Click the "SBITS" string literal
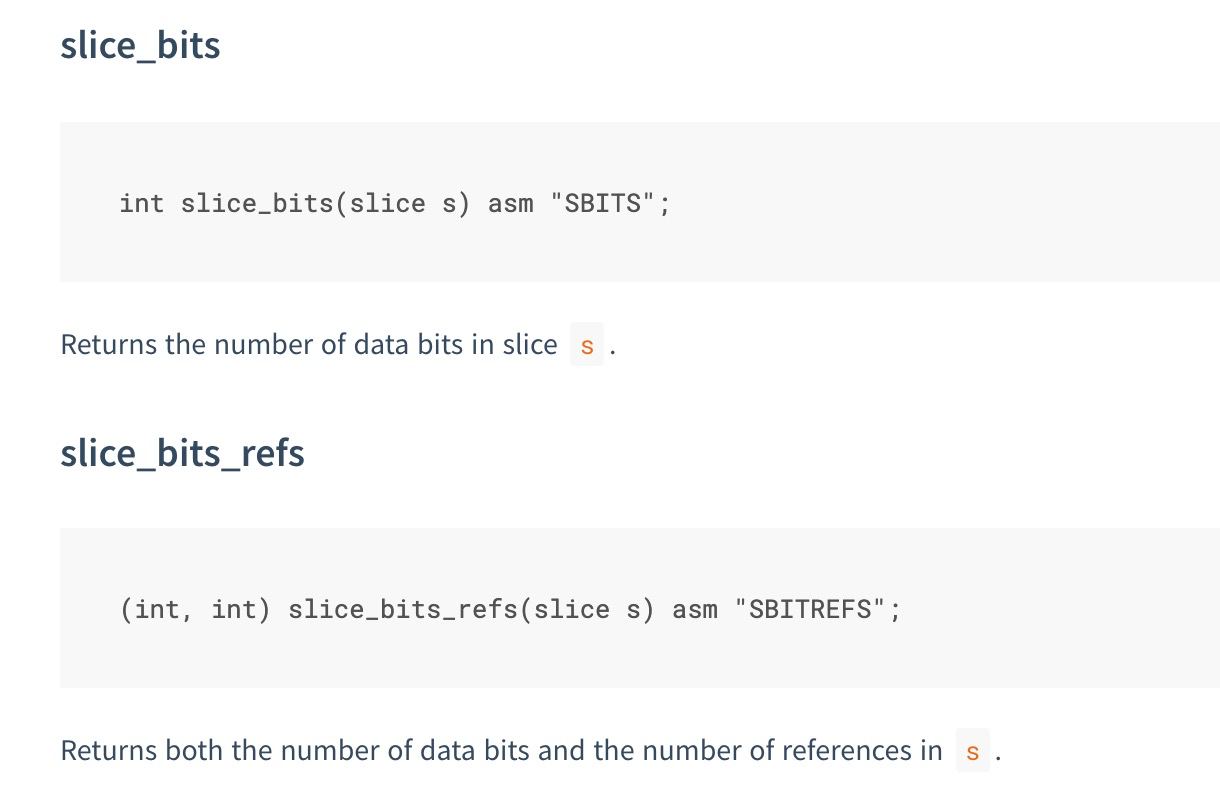This screenshot has height=802, width=1220. click(x=603, y=203)
